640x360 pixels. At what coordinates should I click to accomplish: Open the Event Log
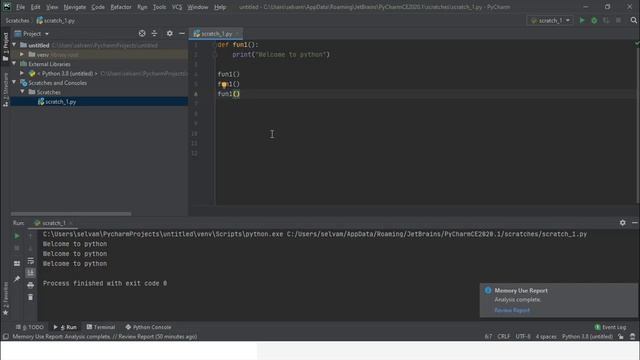point(610,327)
